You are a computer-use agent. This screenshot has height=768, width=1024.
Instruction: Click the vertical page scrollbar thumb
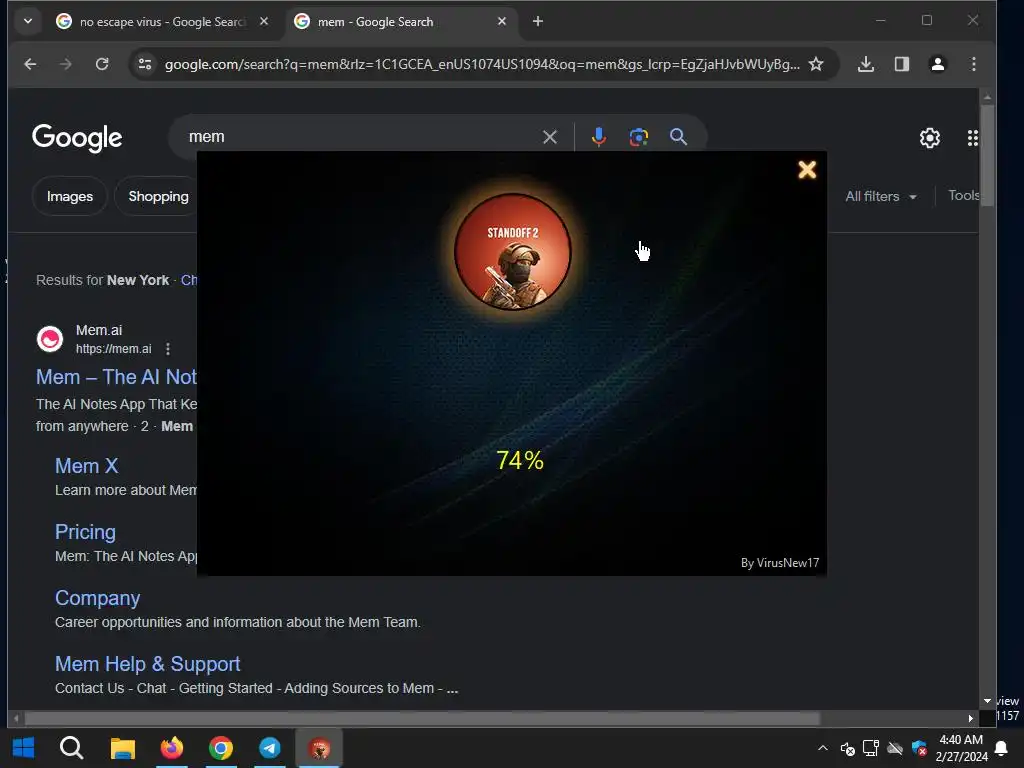(x=987, y=155)
